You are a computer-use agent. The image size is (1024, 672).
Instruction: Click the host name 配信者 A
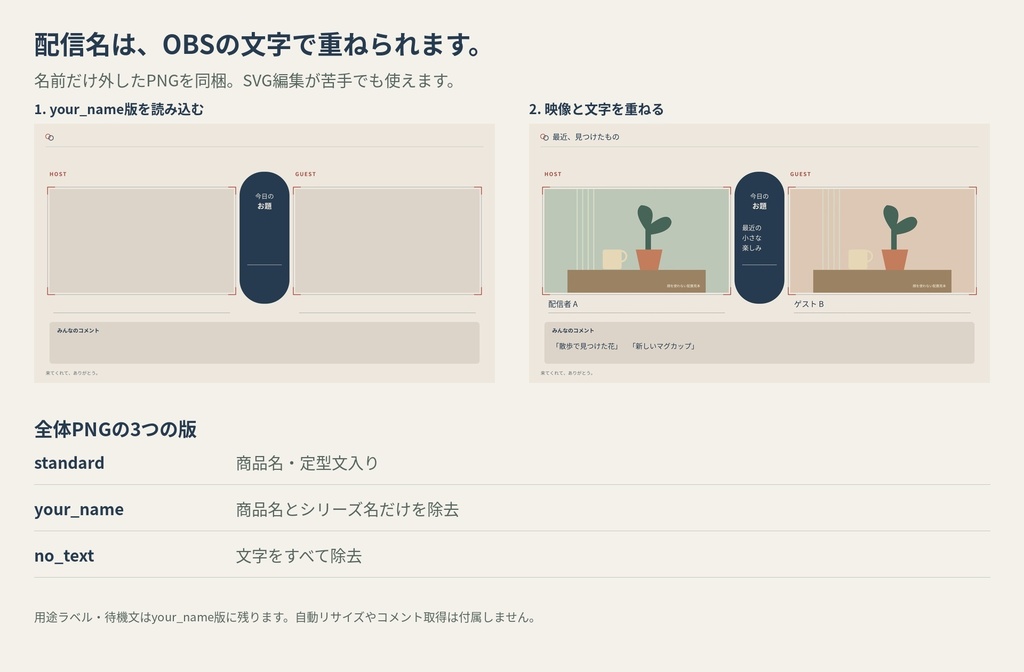[x=563, y=304]
